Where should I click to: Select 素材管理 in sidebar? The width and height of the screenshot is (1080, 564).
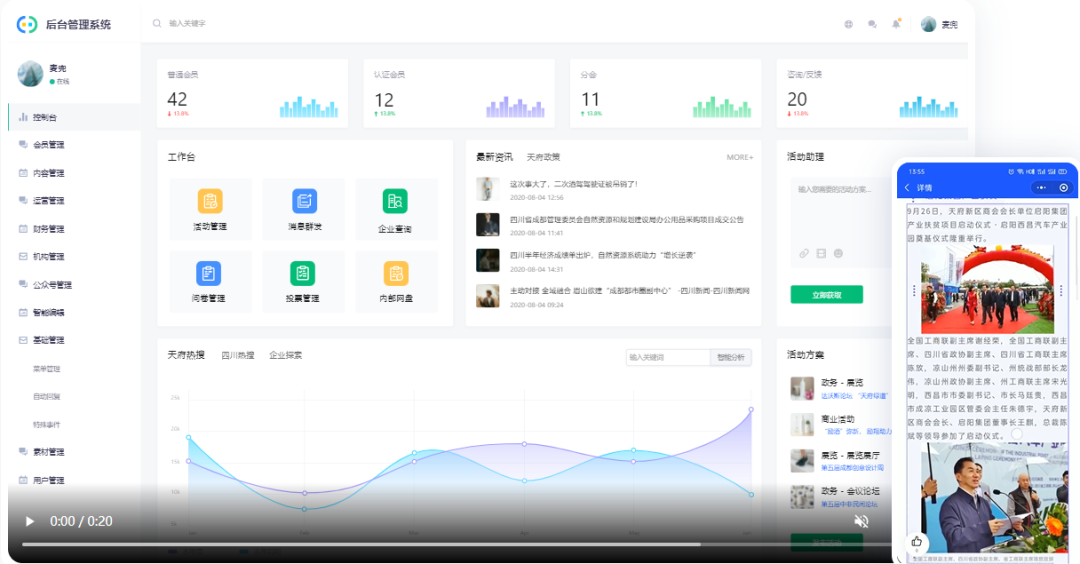48,452
